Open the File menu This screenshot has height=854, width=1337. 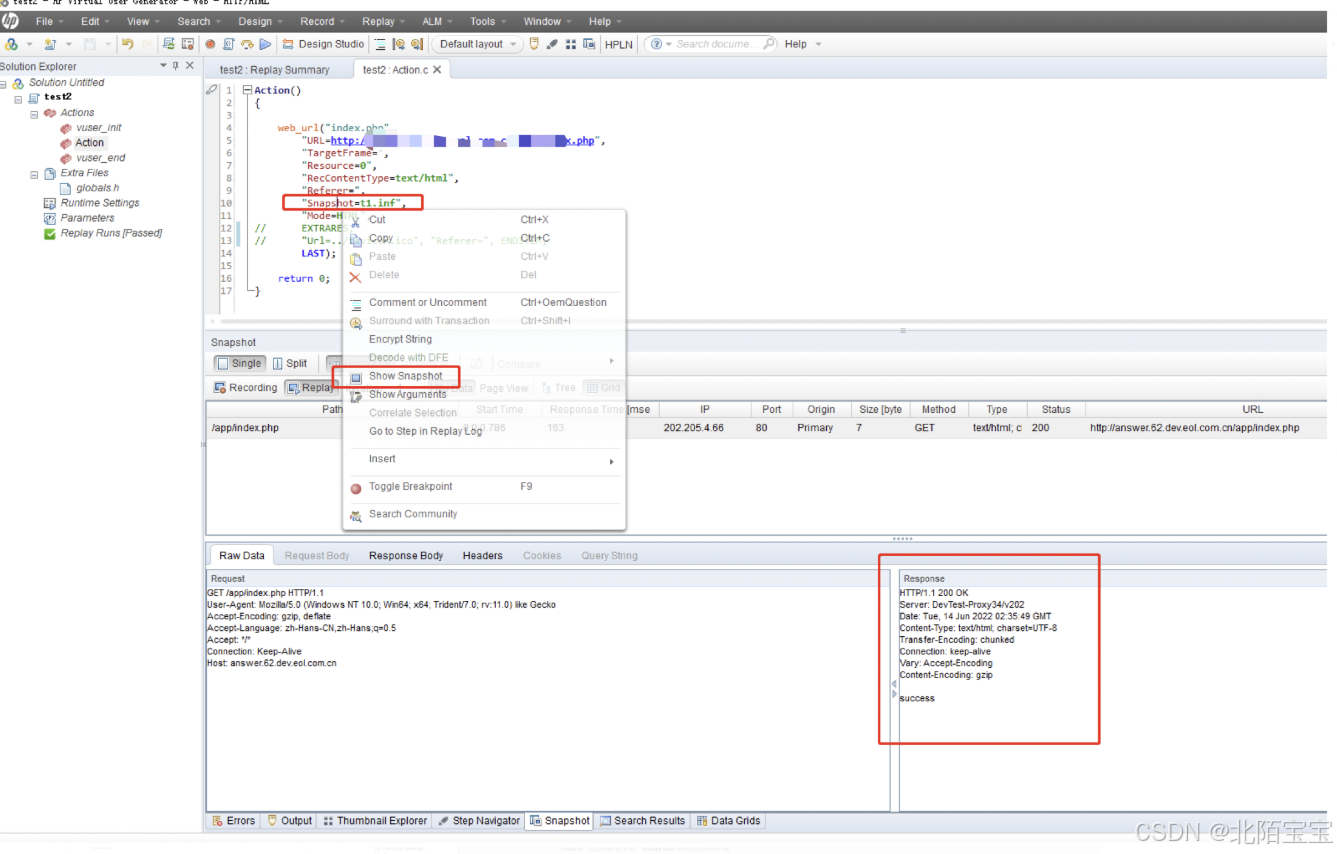coord(49,21)
